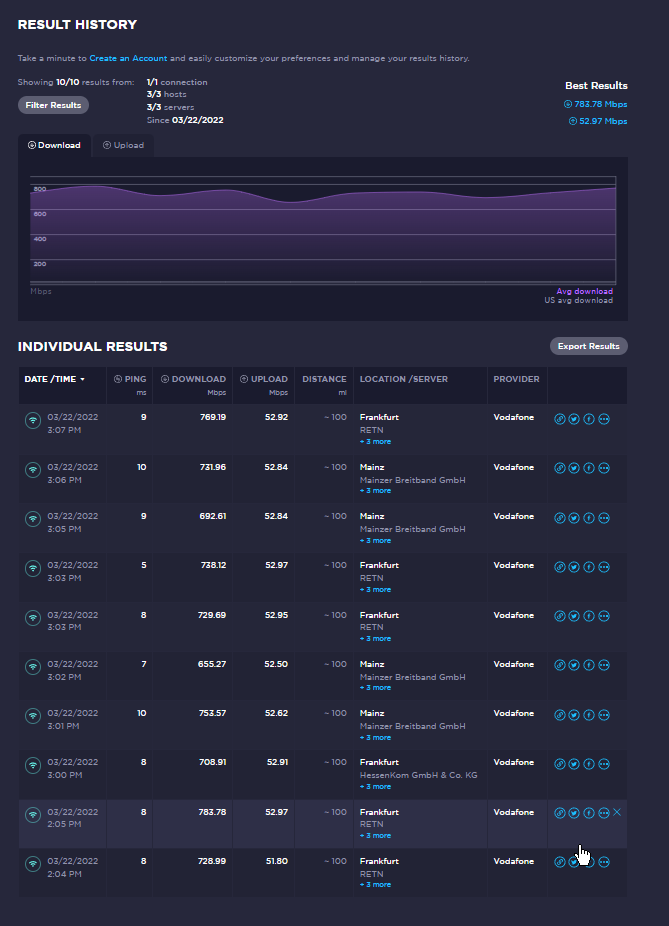Click Wi-Fi connection icon of 3:07 PM result
Viewport: 669px width, 926px height.
point(33,420)
